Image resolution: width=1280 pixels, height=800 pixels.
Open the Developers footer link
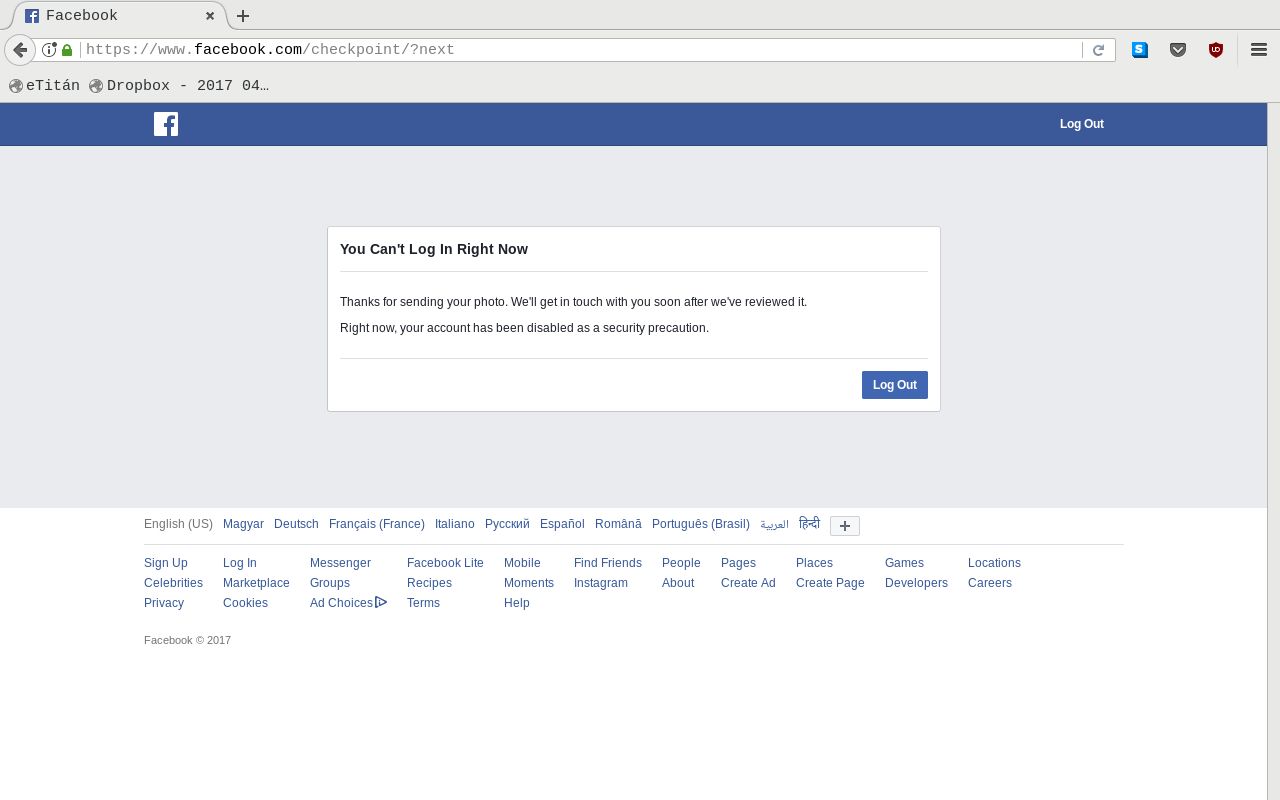pos(916,583)
